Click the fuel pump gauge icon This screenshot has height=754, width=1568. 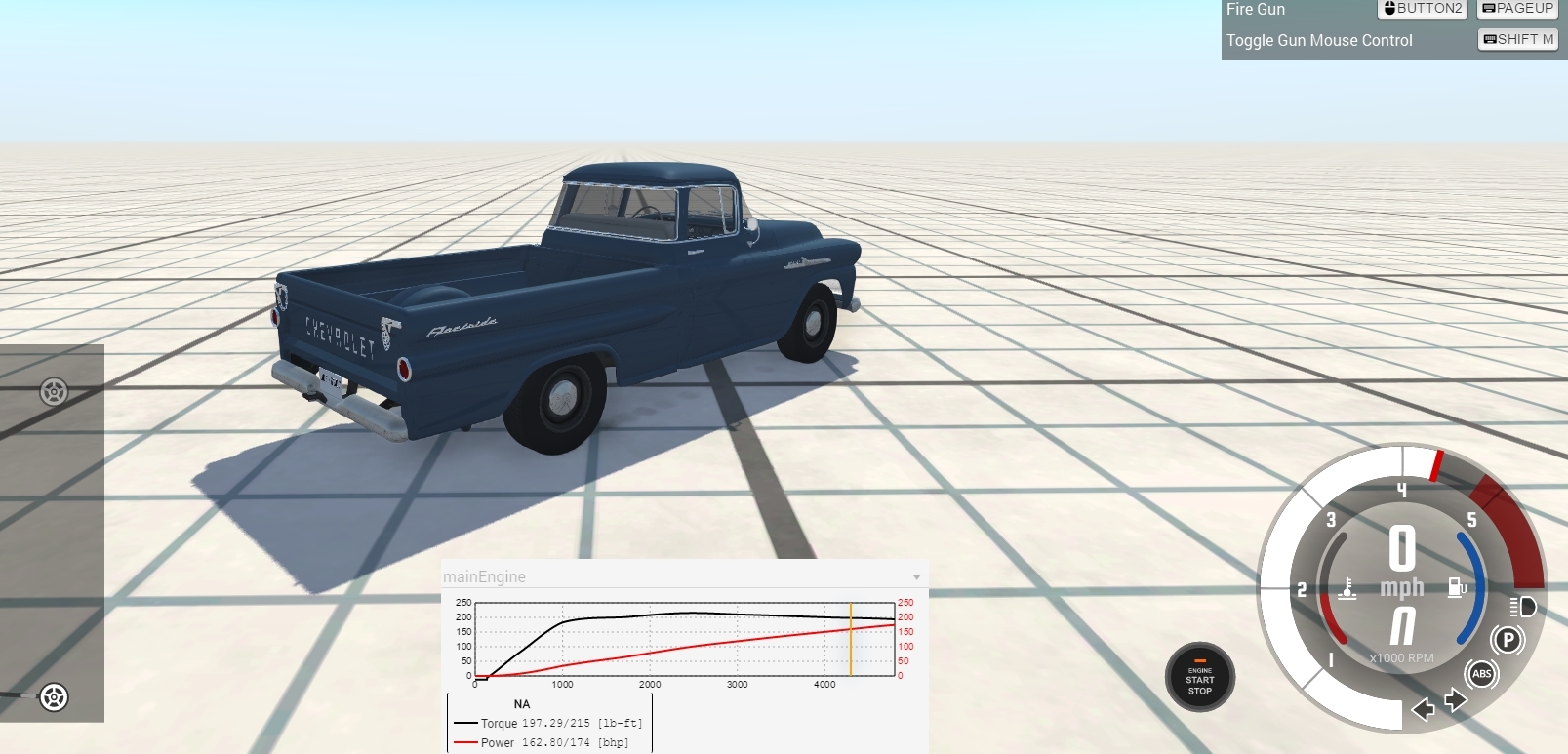point(1457,586)
